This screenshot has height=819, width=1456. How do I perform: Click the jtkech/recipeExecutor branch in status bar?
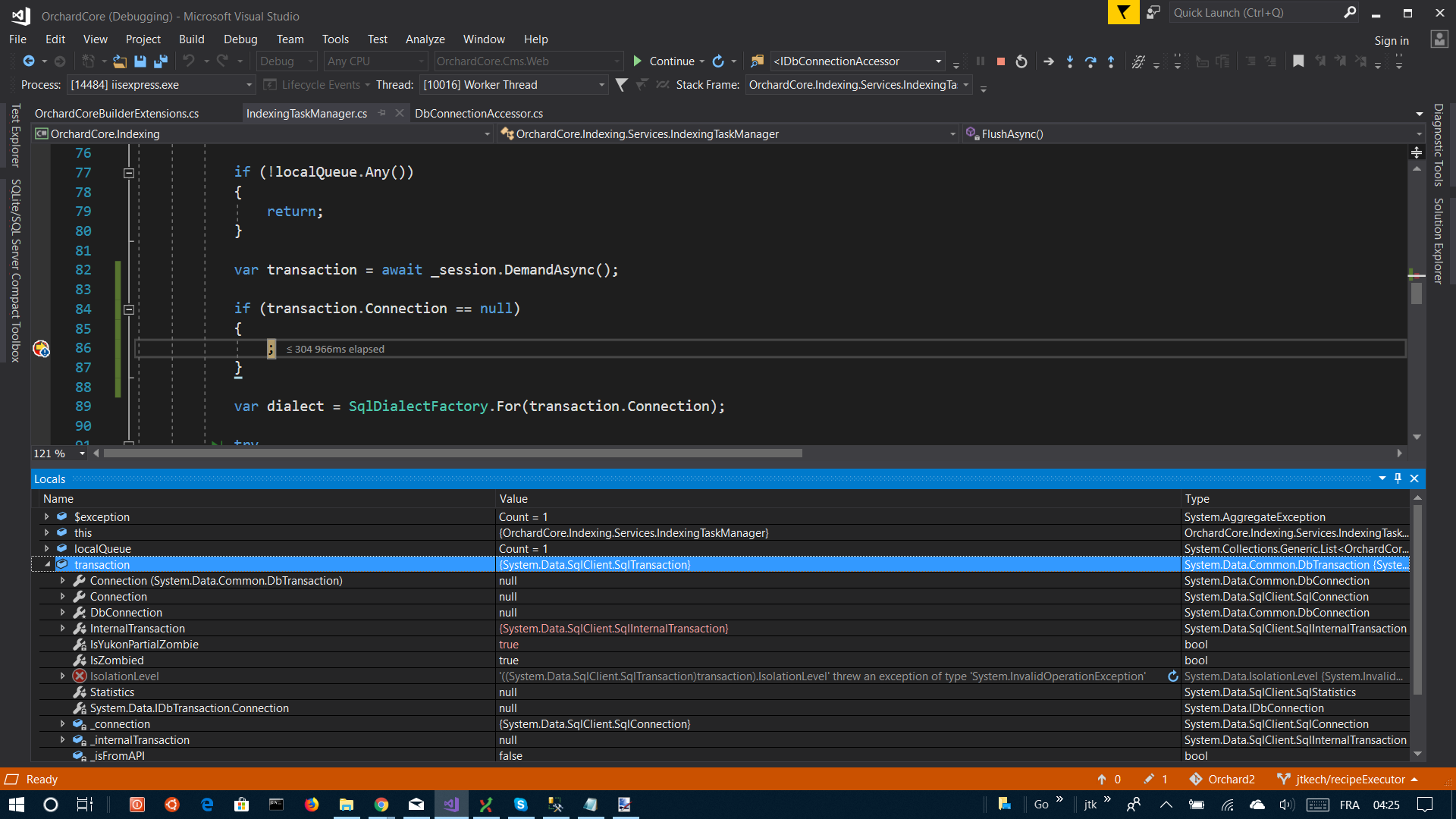(1346, 780)
